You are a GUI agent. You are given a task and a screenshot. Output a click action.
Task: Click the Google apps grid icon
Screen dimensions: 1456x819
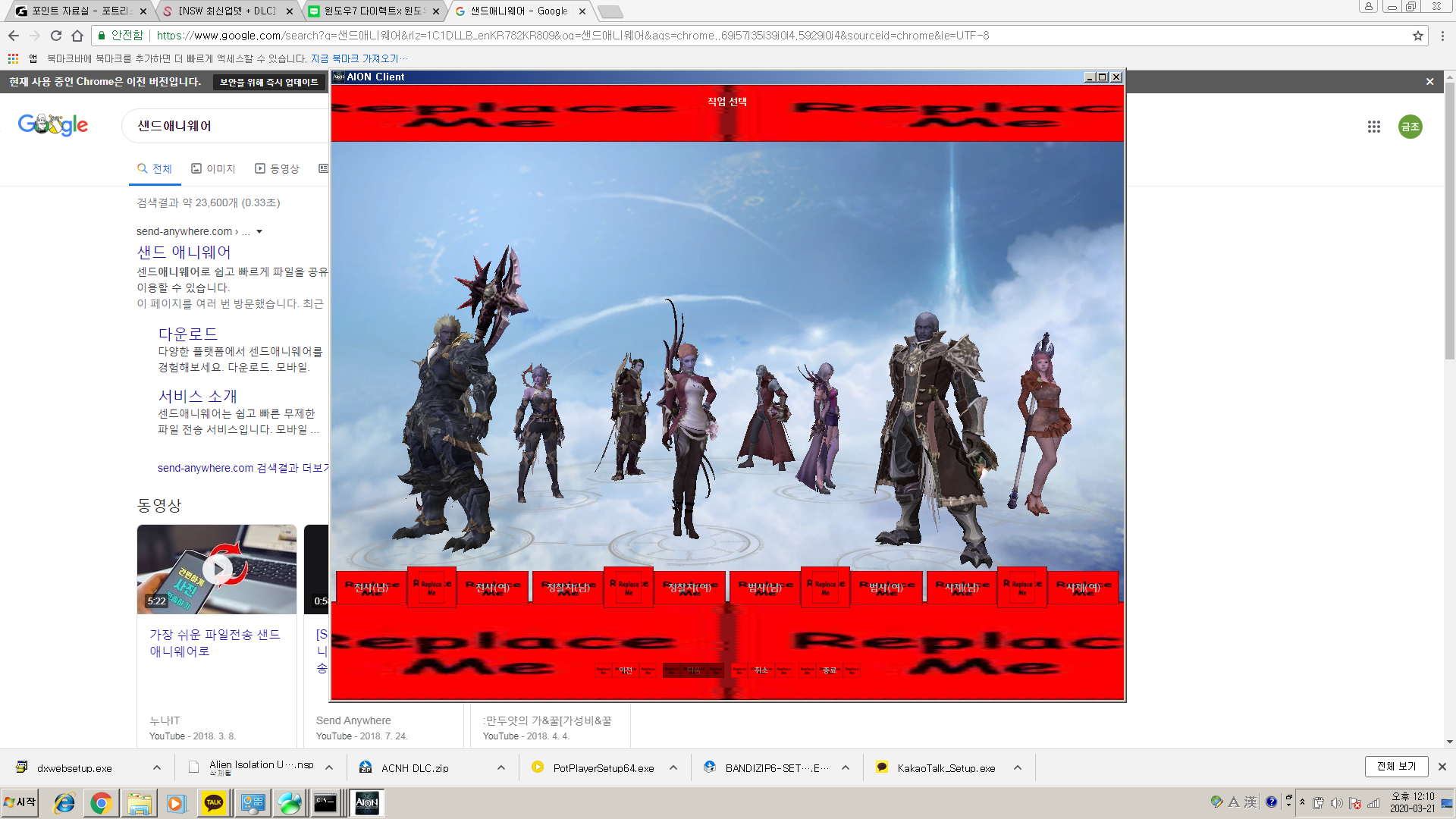[1373, 127]
